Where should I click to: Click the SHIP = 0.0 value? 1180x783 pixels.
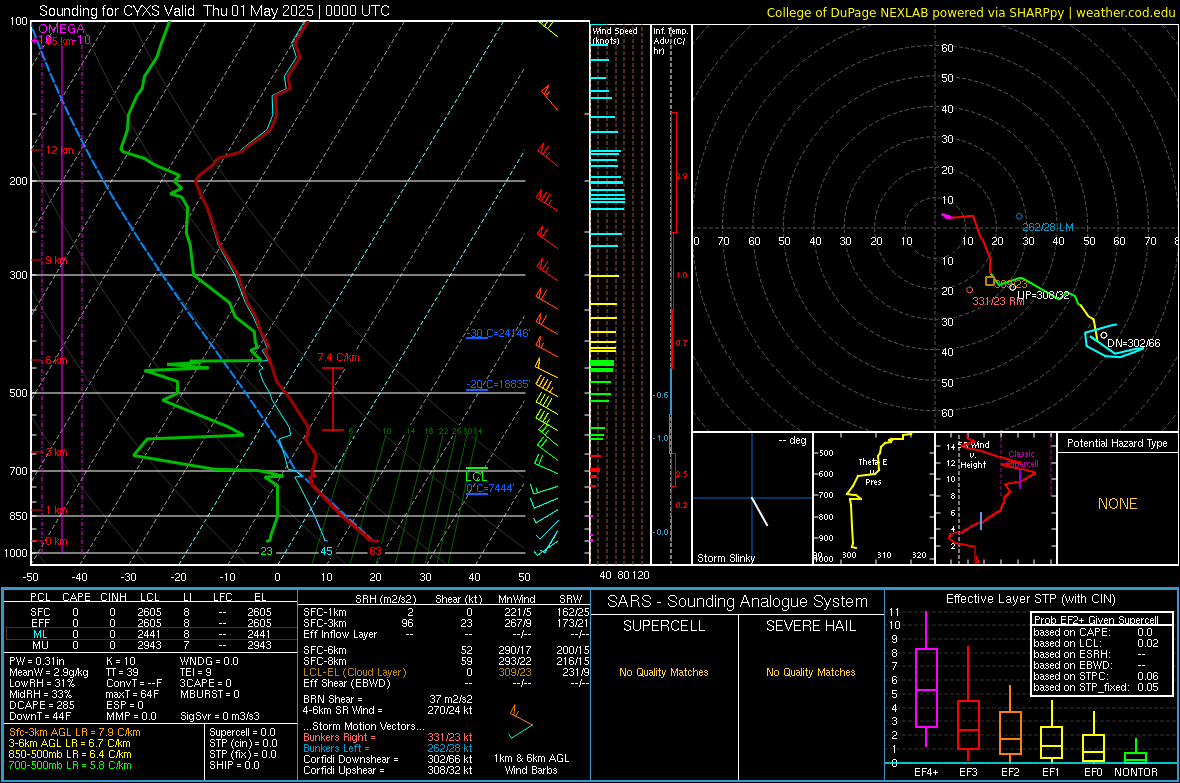click(x=234, y=766)
